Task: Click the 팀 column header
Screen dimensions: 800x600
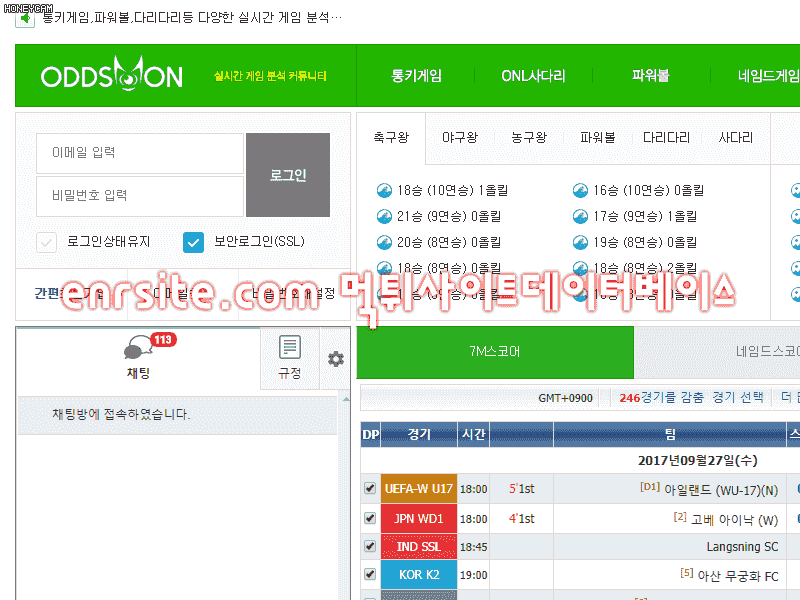Action: 670,435
